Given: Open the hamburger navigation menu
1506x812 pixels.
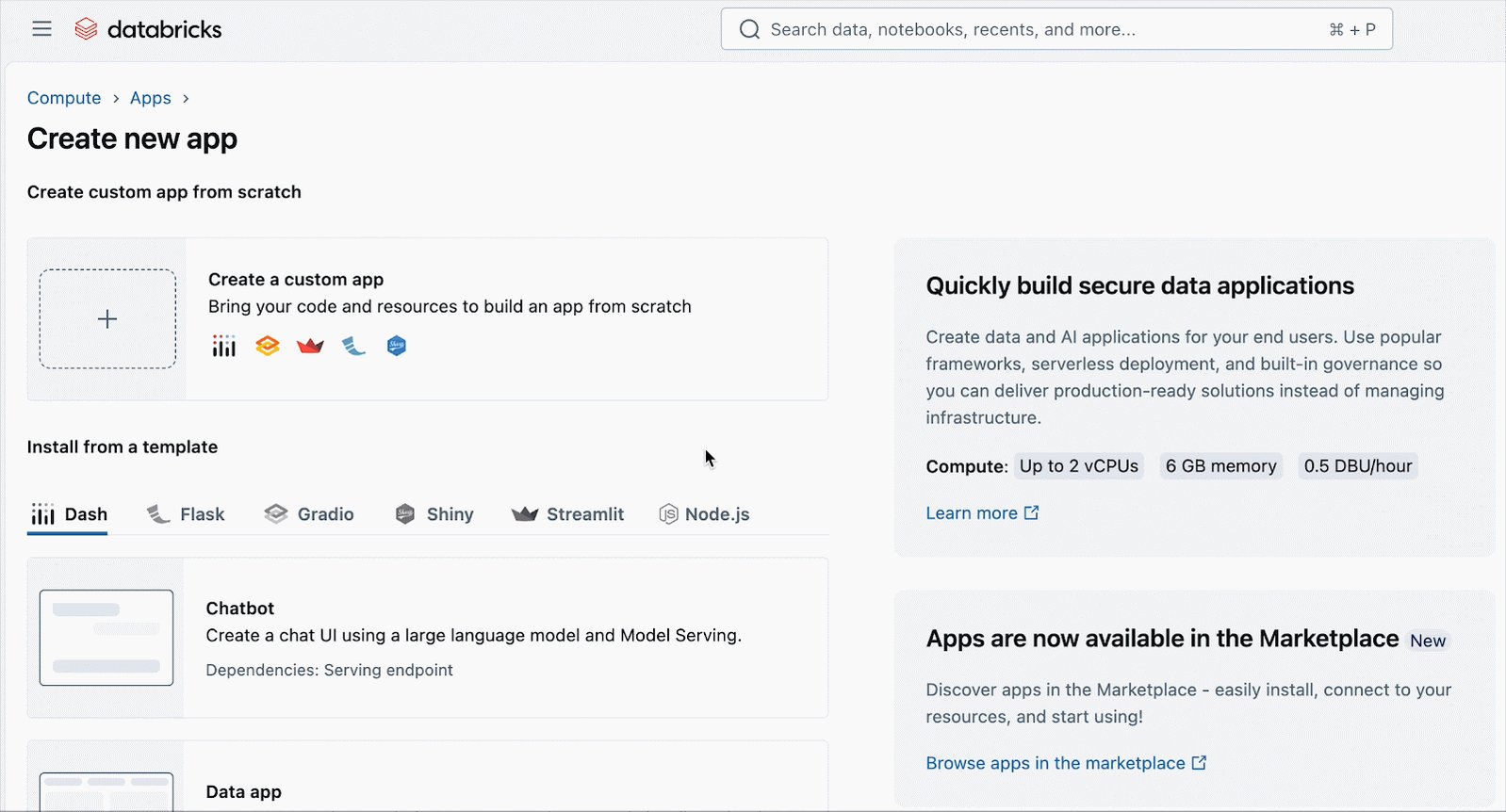Looking at the screenshot, I should point(41,29).
